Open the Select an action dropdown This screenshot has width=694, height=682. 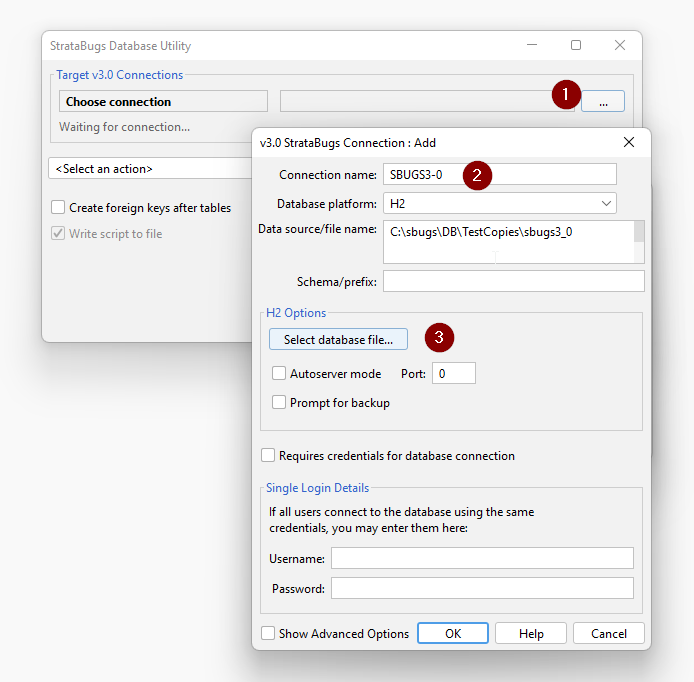[x=150, y=169]
